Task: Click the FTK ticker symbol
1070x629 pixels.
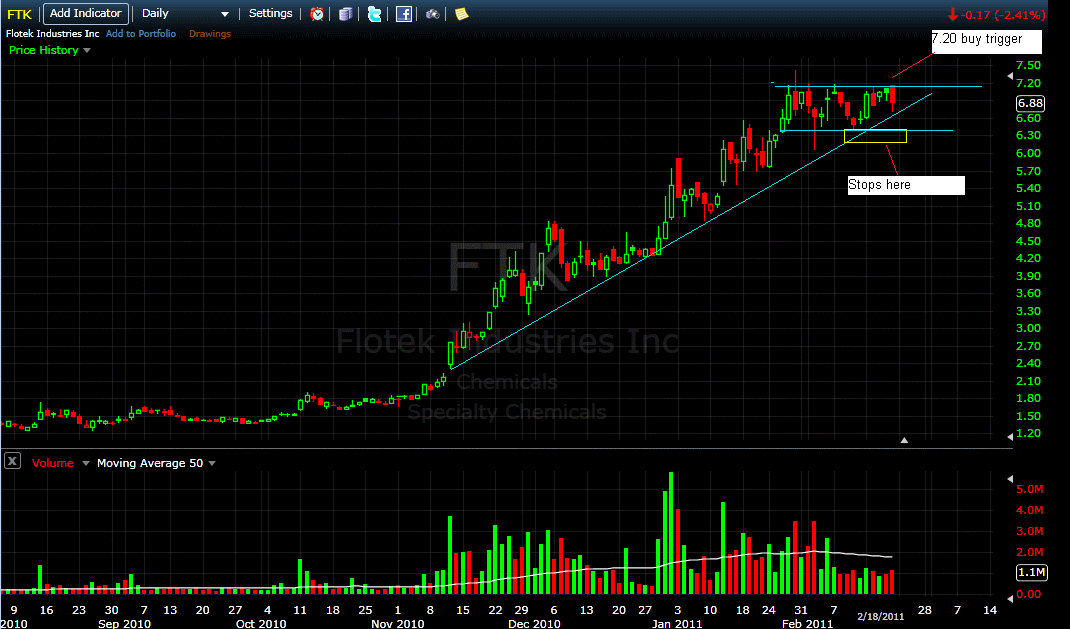Action: click(19, 14)
